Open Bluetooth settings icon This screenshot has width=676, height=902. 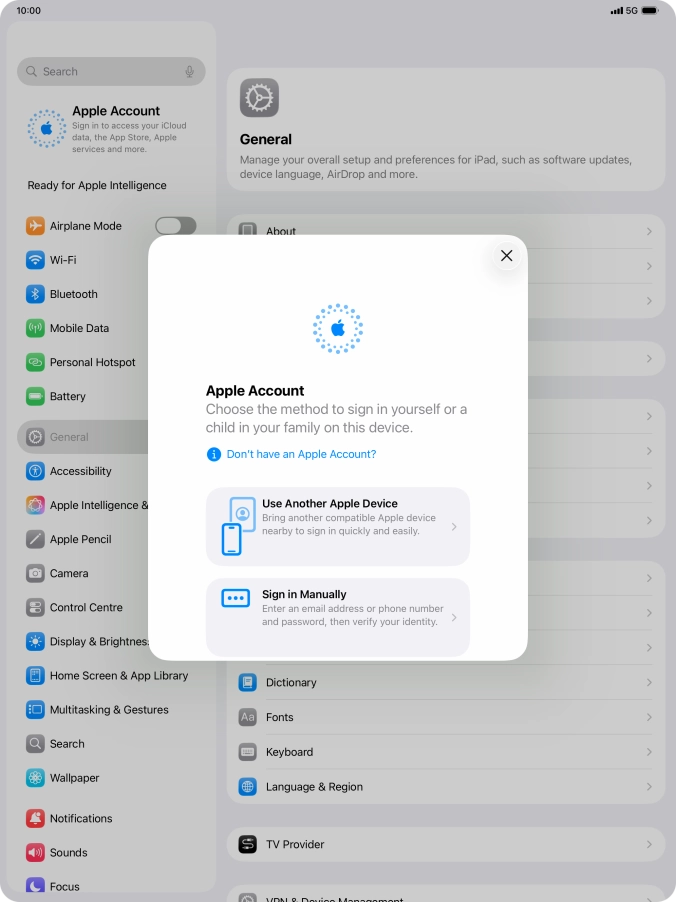coord(36,294)
